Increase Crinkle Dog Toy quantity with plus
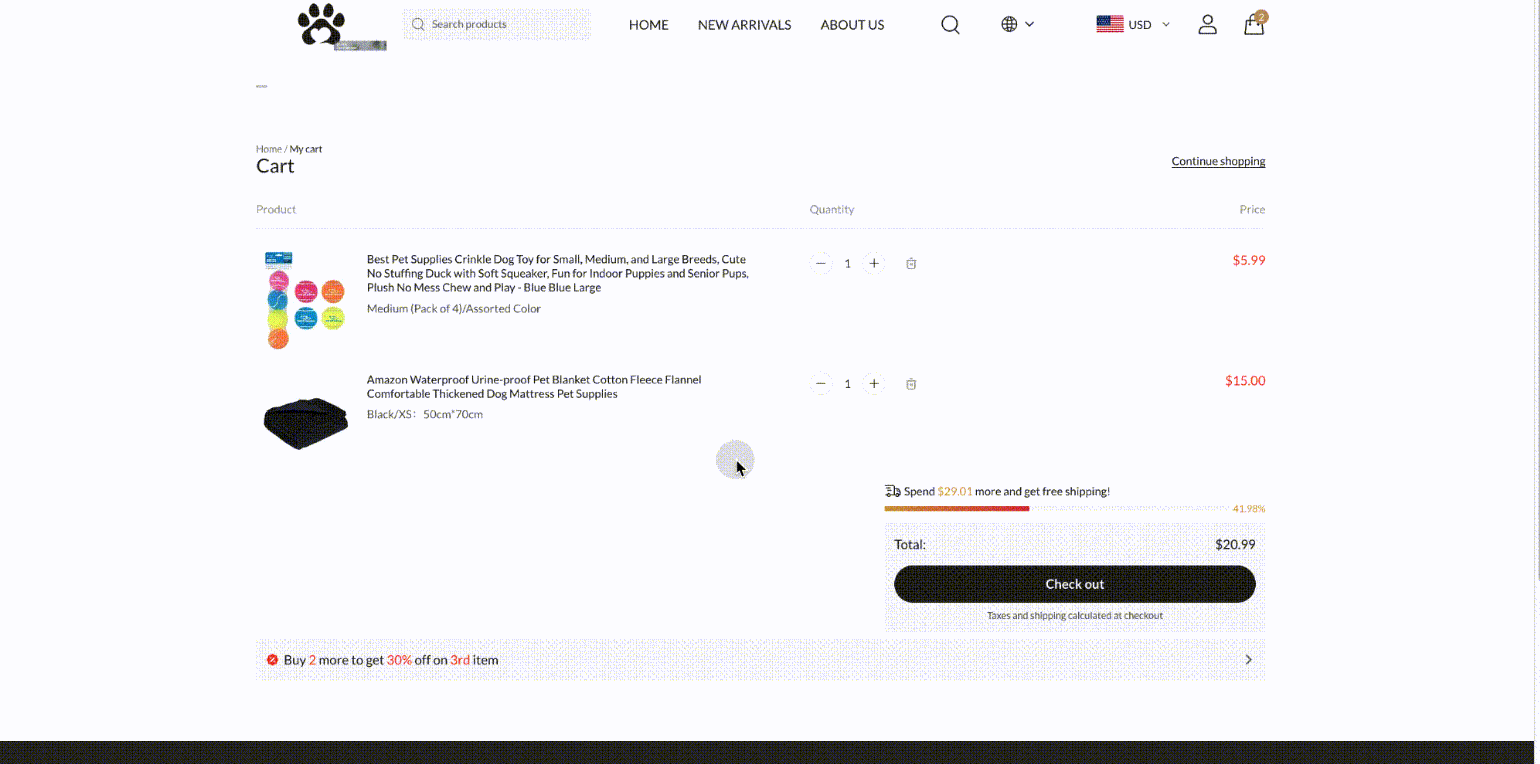The width and height of the screenshot is (1540, 764). tap(874, 264)
